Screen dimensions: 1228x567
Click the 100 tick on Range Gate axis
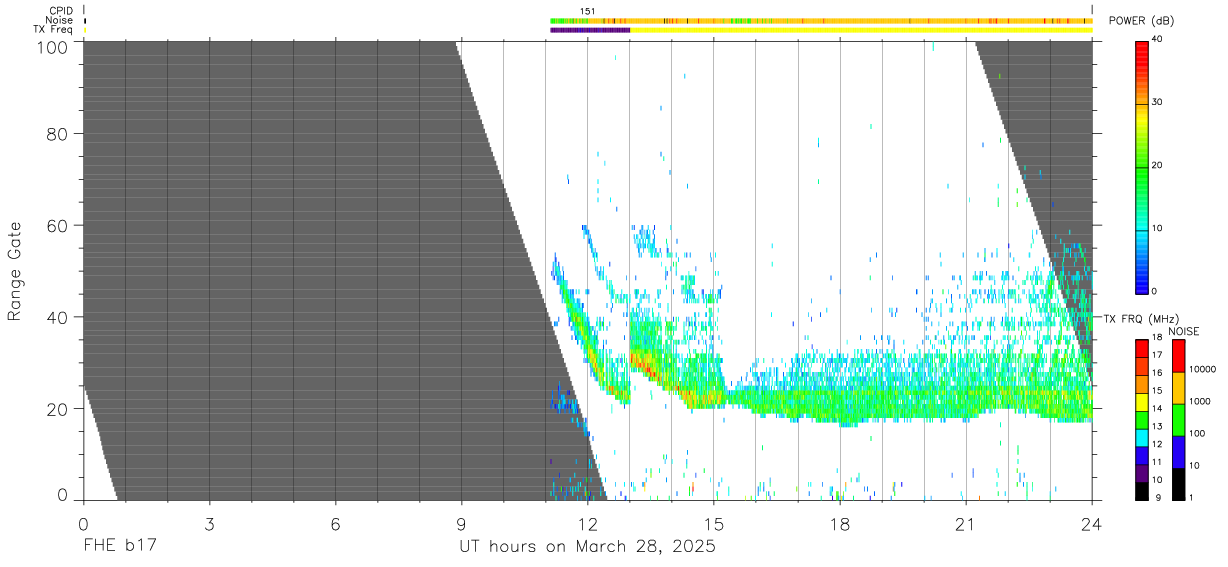[54, 47]
